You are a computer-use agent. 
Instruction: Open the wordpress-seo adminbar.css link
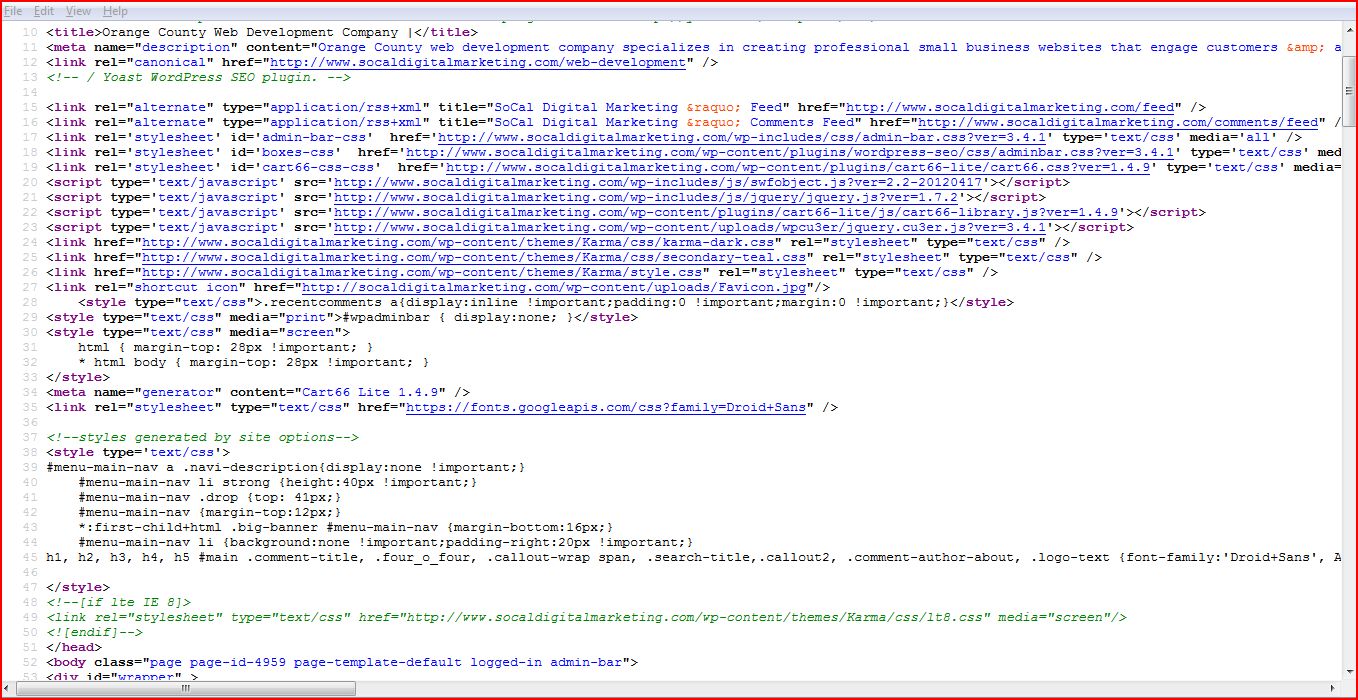click(788, 152)
